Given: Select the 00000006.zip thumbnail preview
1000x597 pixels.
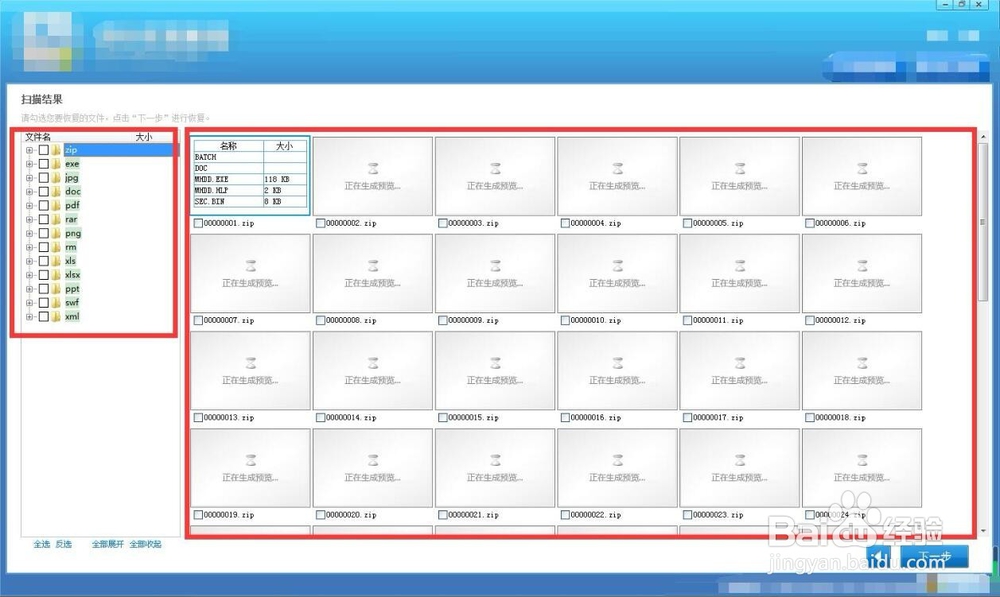Looking at the screenshot, I should [862, 176].
